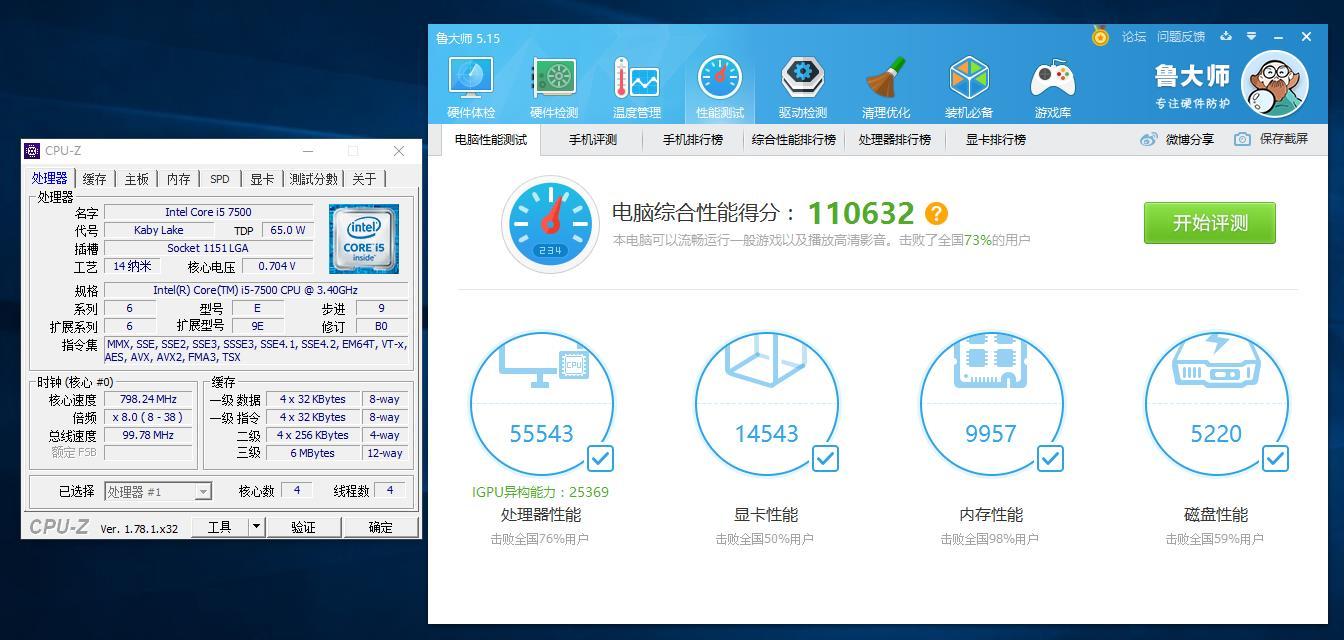
Task: Click the green 开始评测 button
Action: click(1210, 222)
